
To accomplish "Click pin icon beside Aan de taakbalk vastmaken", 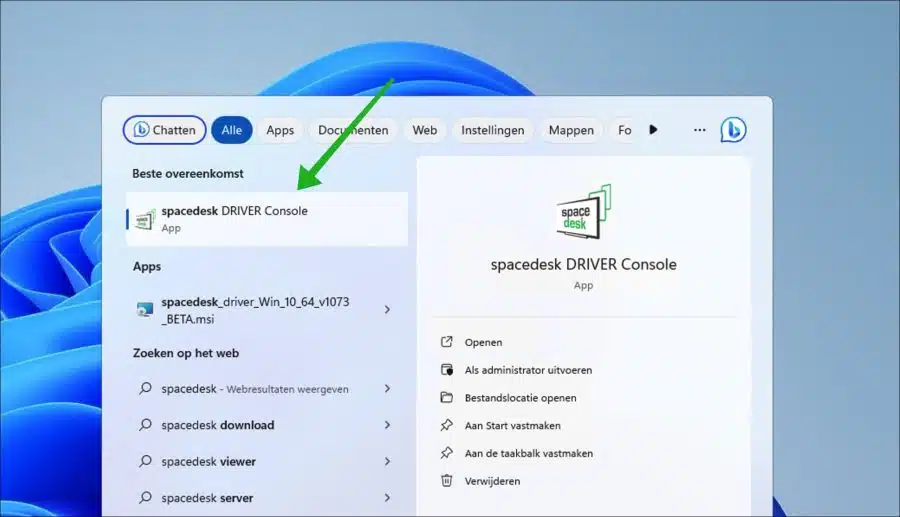I will (x=447, y=453).
